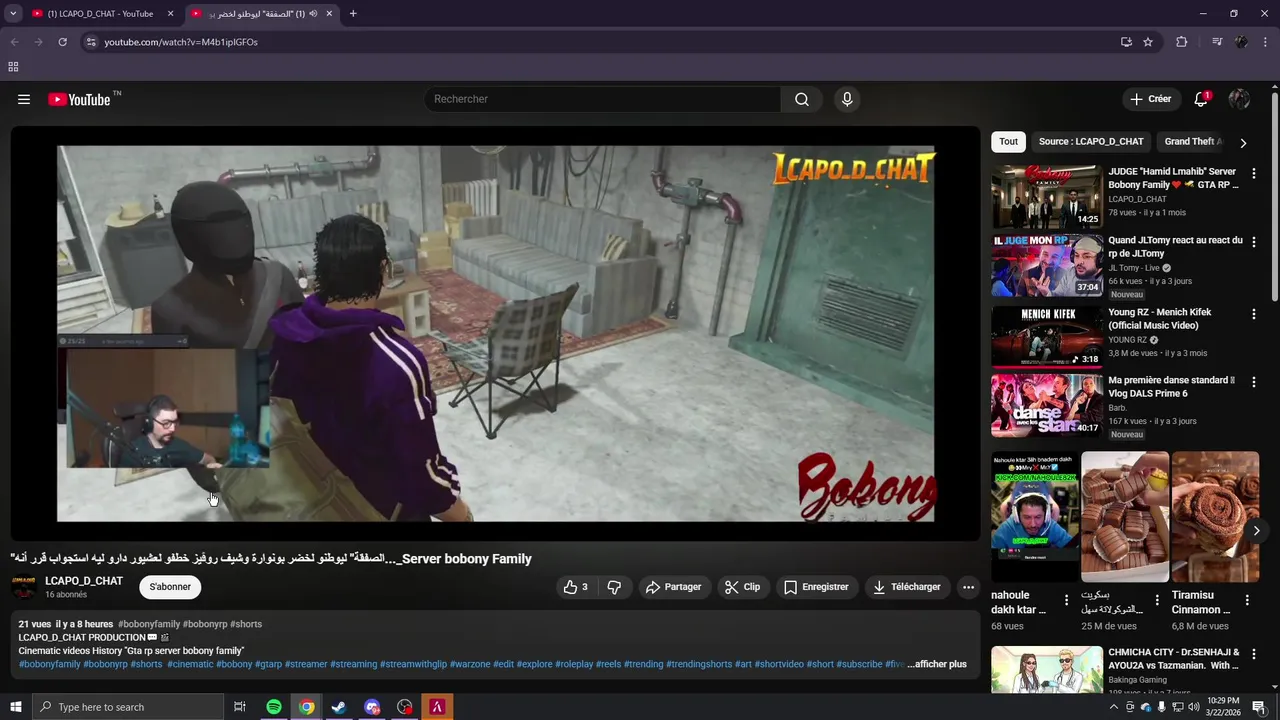The width and height of the screenshot is (1280, 720).
Task: Show hidden system tray icons
Action: (1114, 707)
